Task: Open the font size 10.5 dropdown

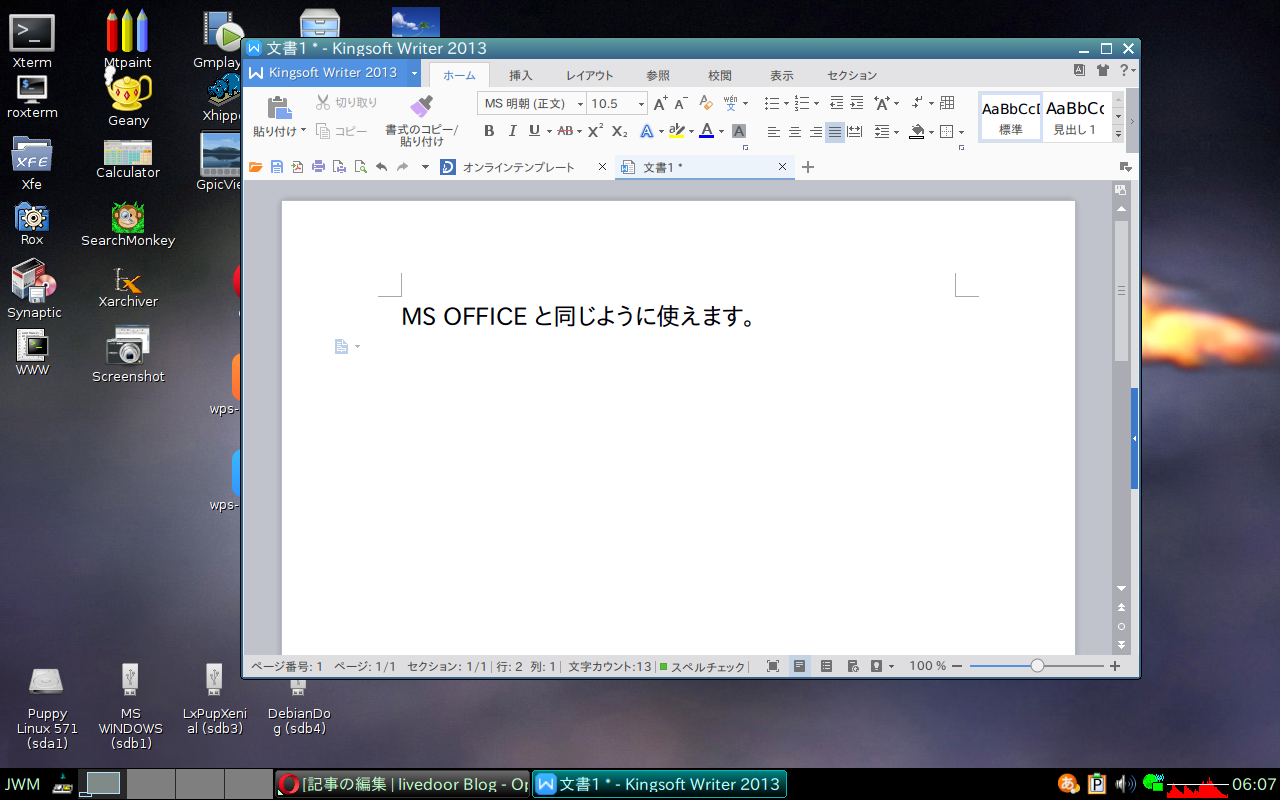Action: point(641,104)
